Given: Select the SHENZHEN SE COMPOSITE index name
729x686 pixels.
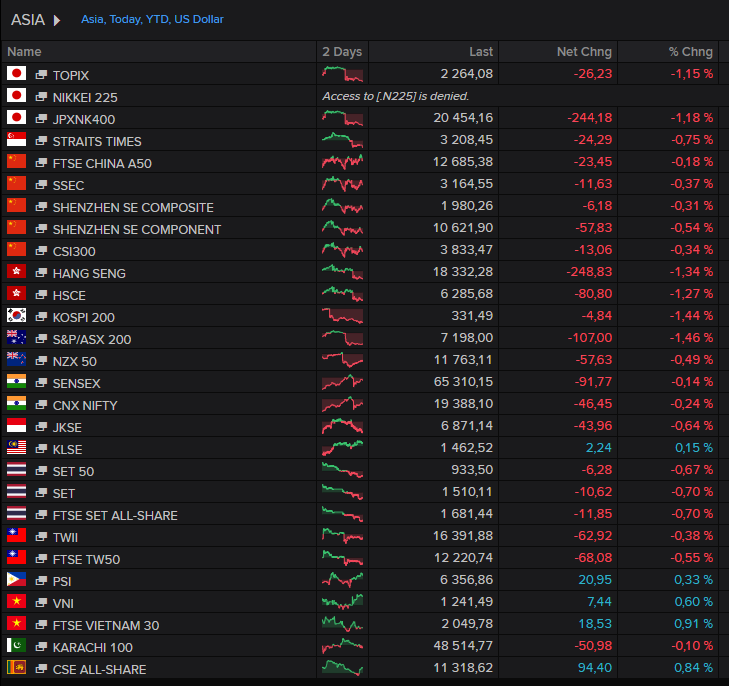Looking at the screenshot, I should [x=133, y=207].
